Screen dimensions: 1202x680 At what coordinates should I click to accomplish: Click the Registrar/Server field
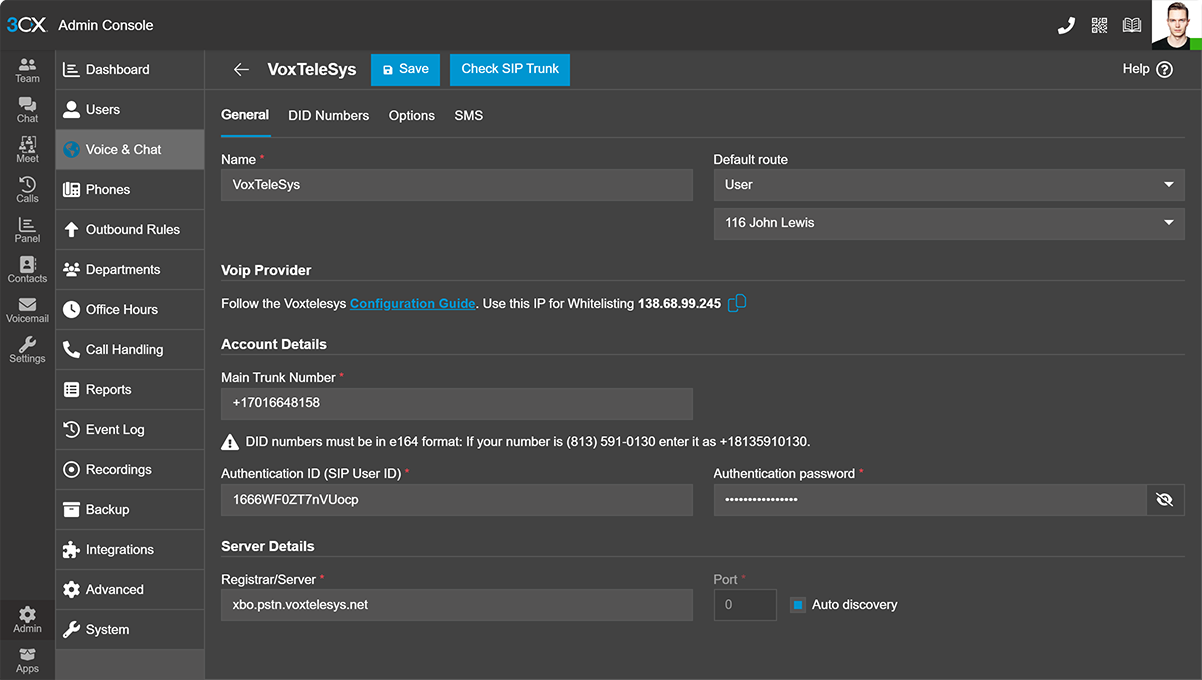457,605
